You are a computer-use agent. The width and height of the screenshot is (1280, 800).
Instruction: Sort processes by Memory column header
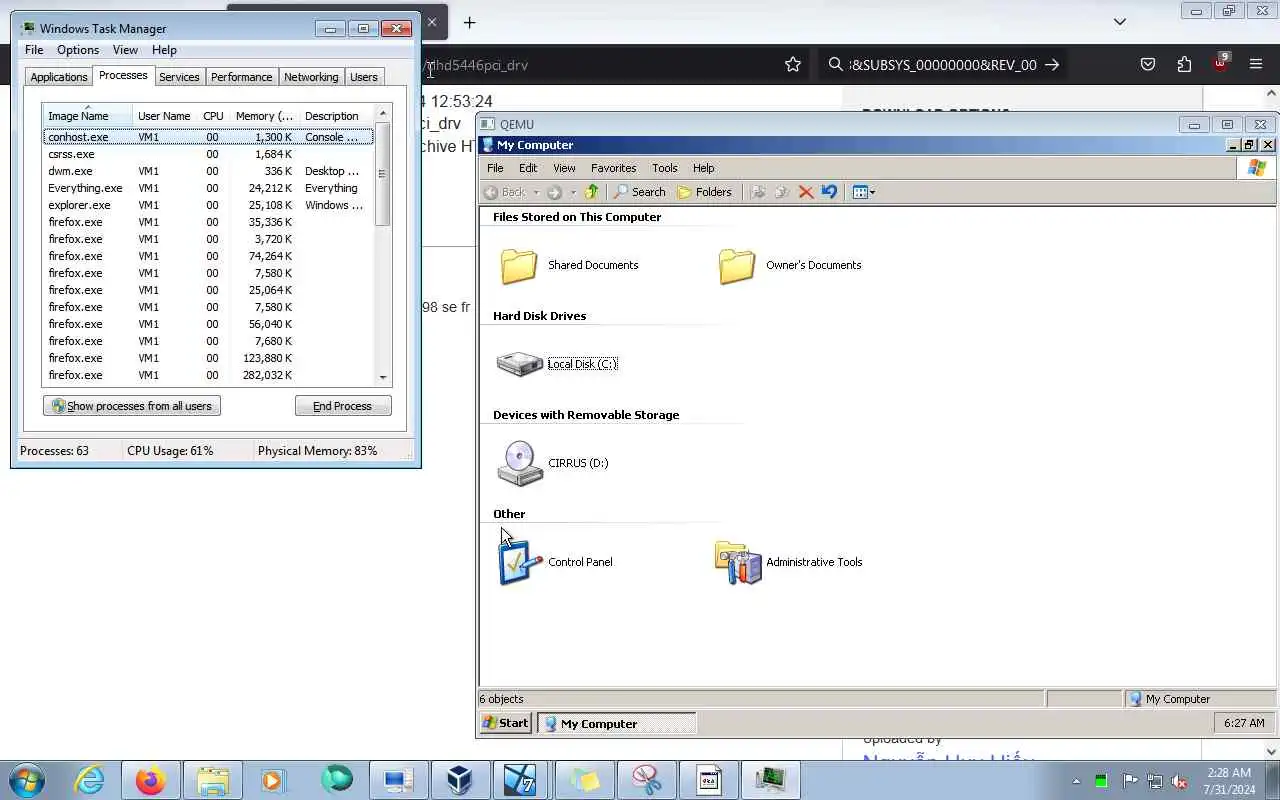coord(265,116)
